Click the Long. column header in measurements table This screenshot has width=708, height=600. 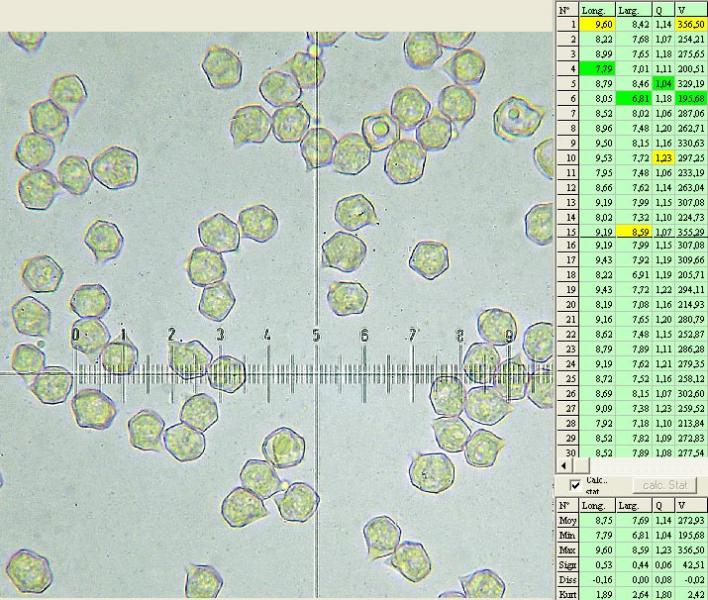click(x=596, y=8)
